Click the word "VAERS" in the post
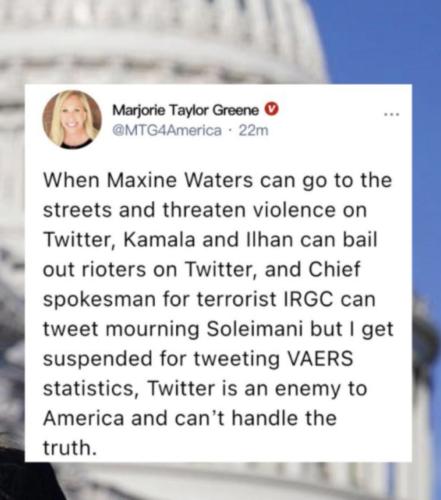The width and height of the screenshot is (441, 500). pos(320,359)
